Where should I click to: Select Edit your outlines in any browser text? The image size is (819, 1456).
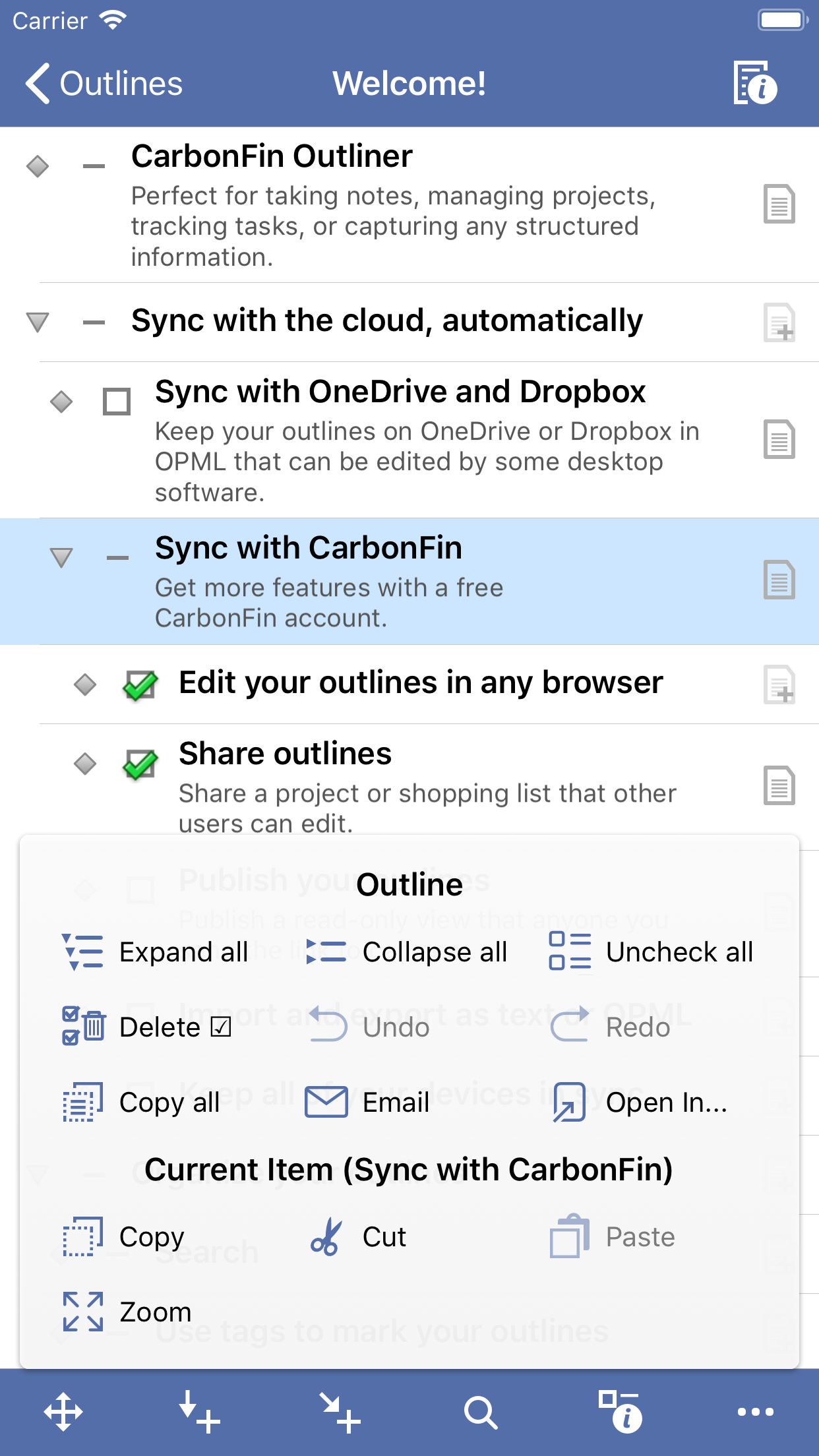click(x=421, y=682)
